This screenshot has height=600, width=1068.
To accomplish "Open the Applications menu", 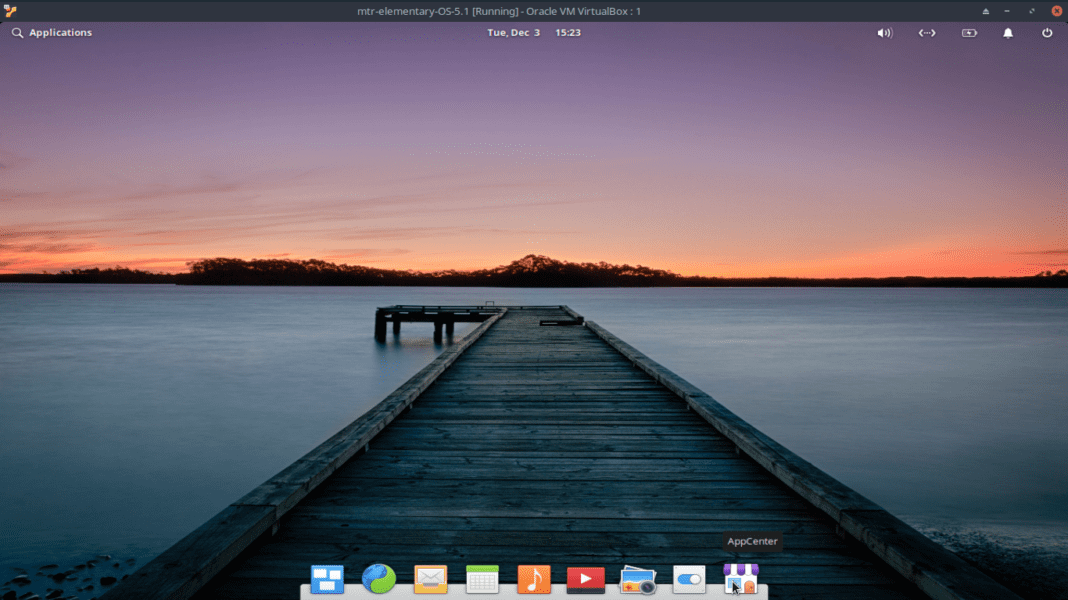I will (60, 32).
